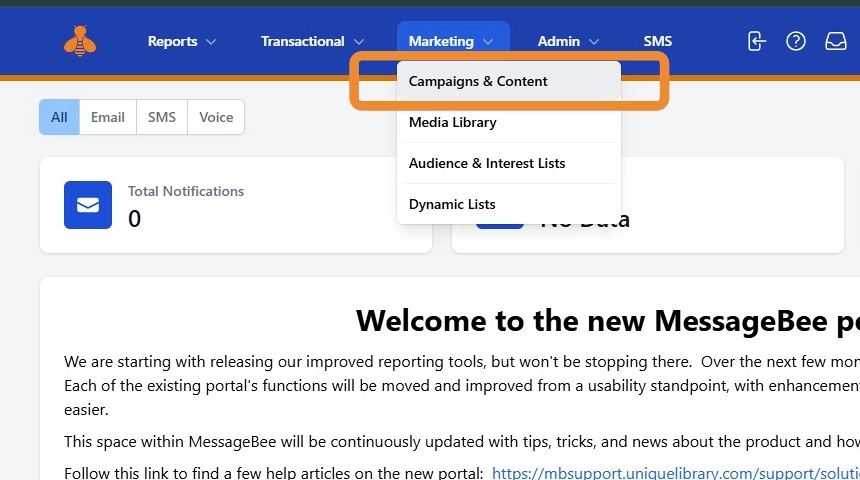Select Dynamic Lists menu entry

click(x=509, y=204)
